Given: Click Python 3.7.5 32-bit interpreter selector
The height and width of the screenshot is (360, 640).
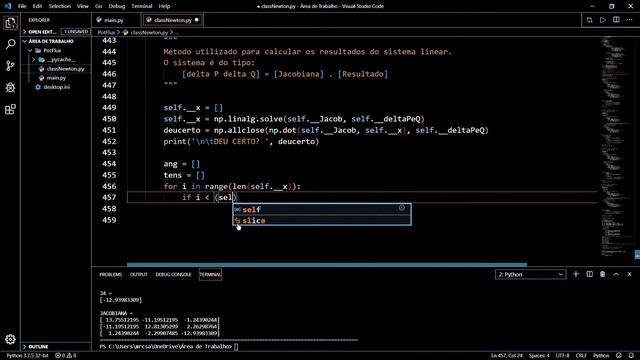Looking at the screenshot, I should click(x=27, y=356).
